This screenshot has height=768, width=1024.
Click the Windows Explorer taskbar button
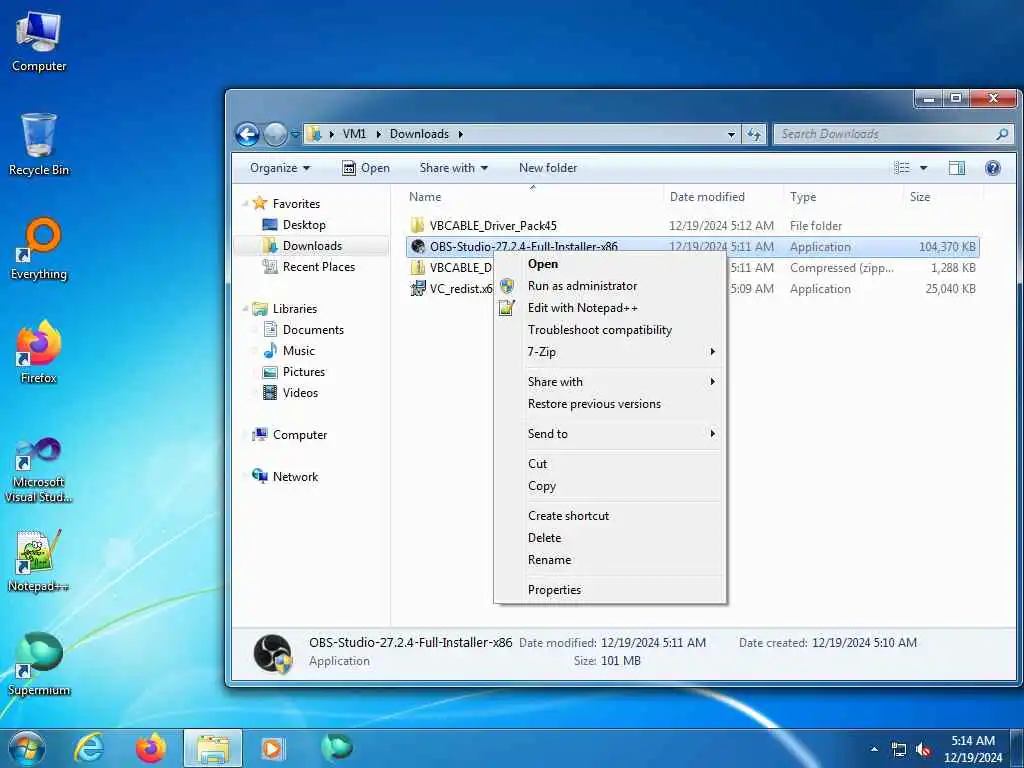click(213, 748)
